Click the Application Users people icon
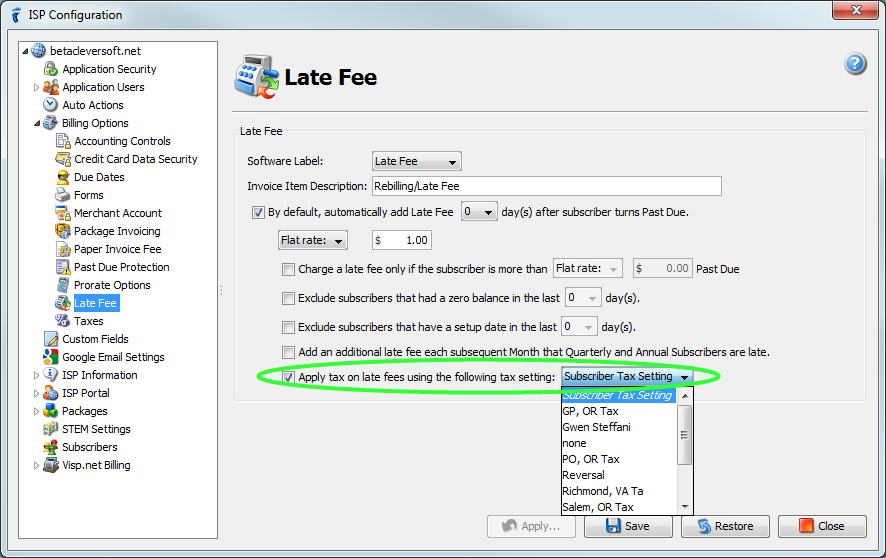This screenshot has width=886, height=558. [x=51, y=87]
